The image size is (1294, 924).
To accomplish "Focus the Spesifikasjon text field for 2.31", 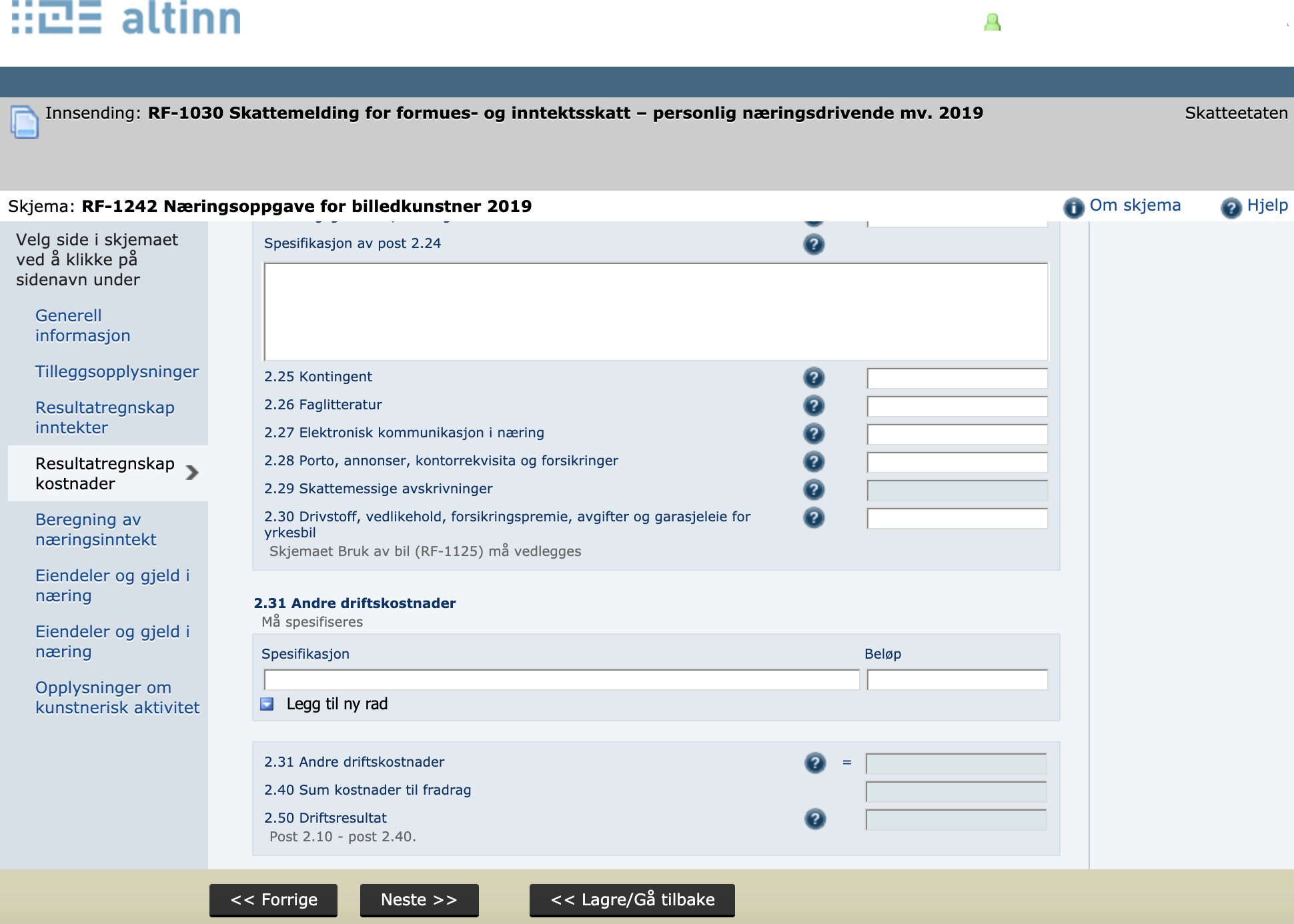I will click(x=561, y=680).
